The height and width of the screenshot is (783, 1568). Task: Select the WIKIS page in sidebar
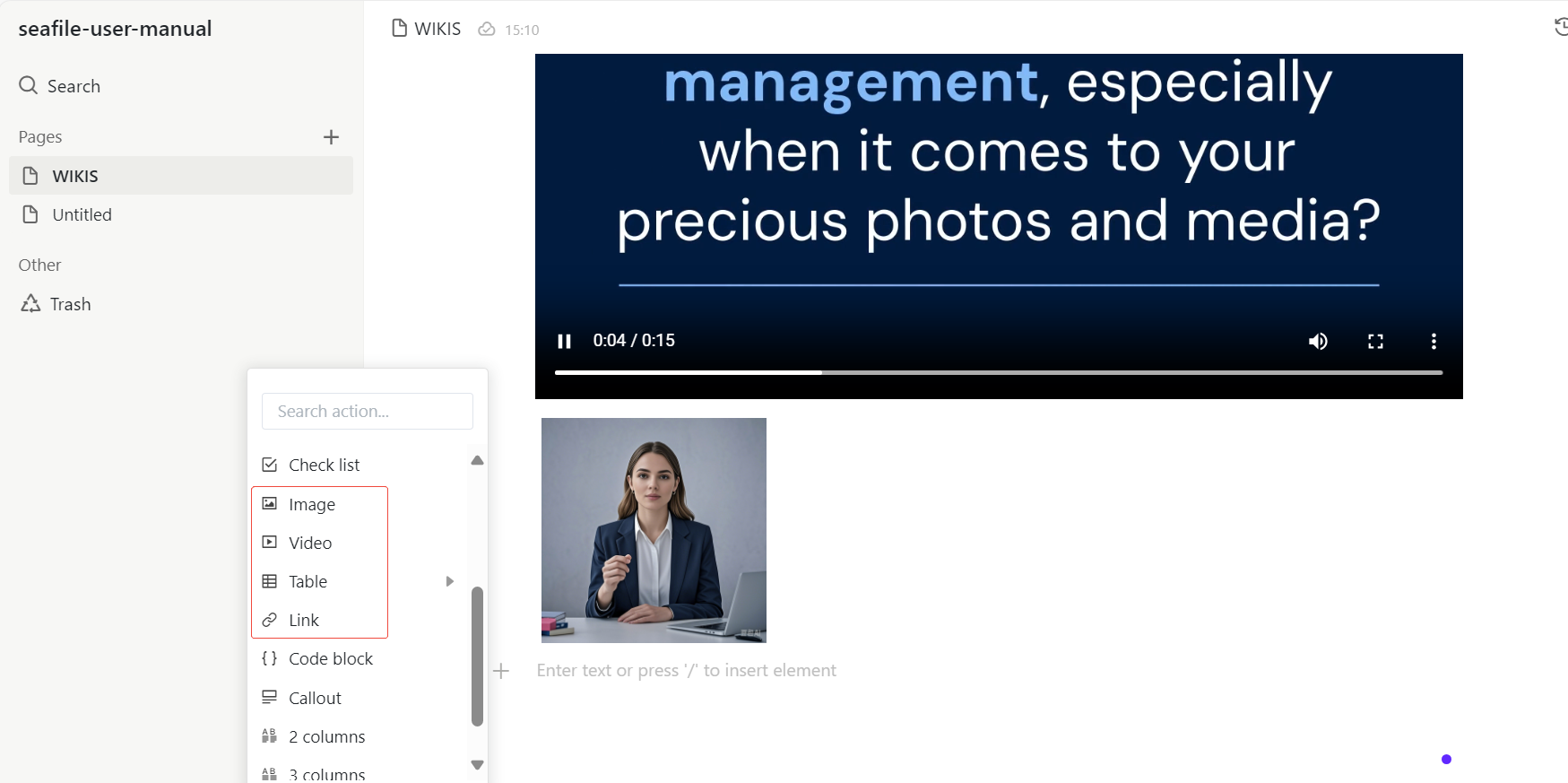[75, 176]
